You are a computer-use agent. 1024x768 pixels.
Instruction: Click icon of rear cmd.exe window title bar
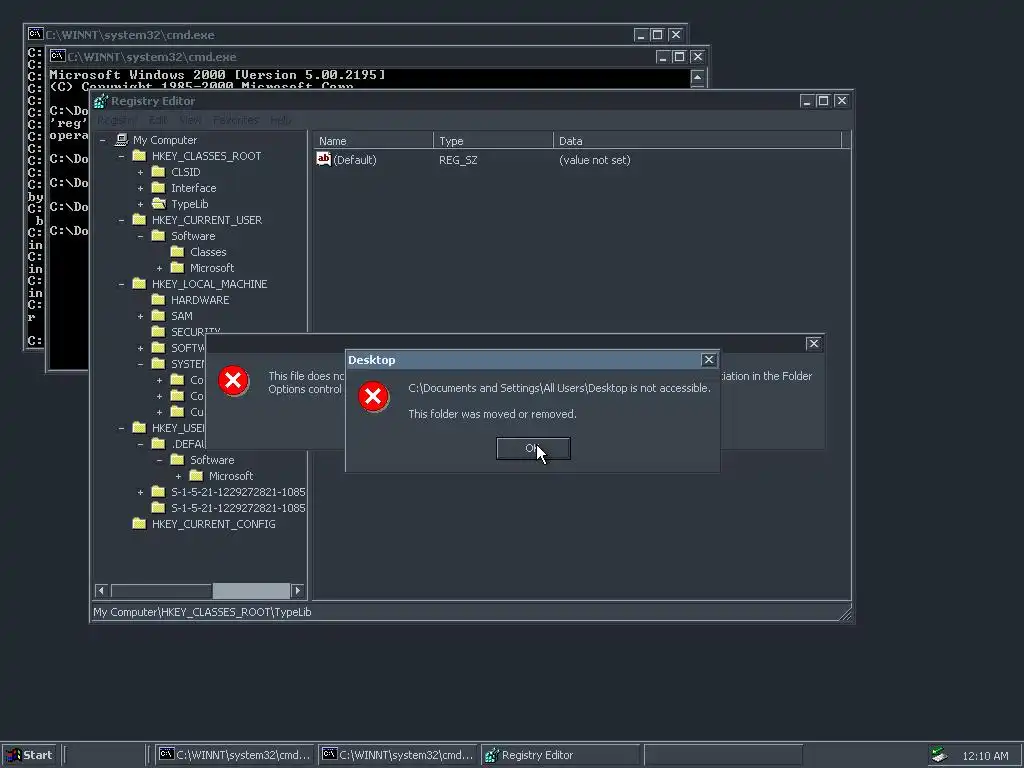[x=35, y=34]
